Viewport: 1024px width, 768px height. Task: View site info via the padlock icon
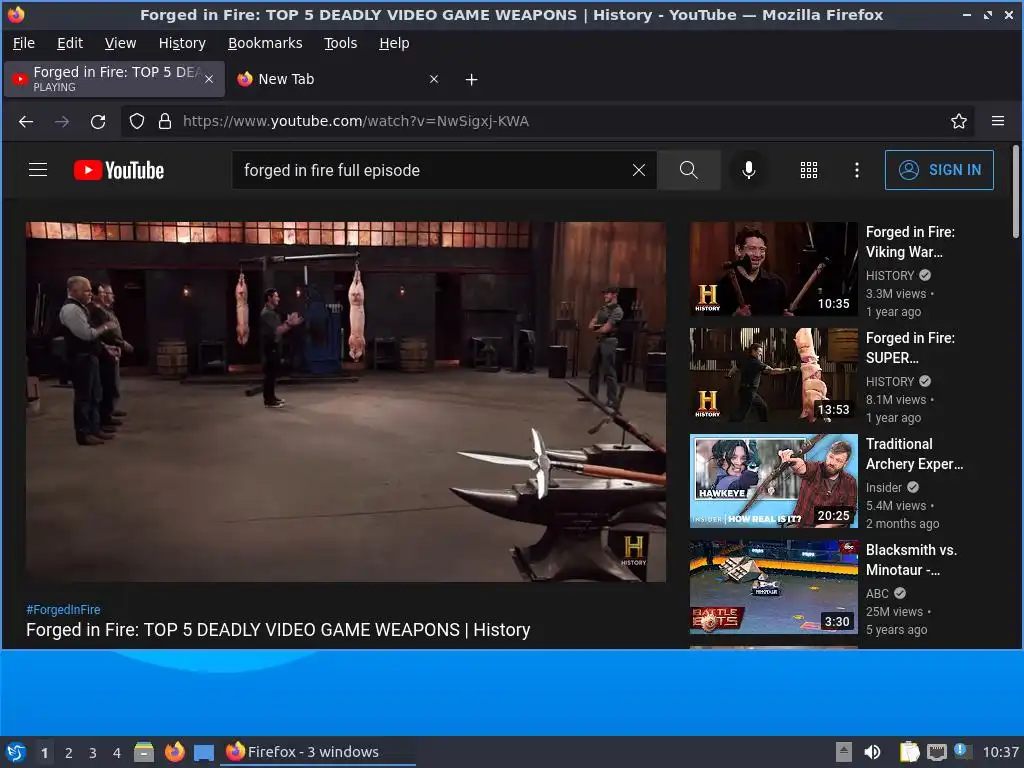[x=165, y=121]
